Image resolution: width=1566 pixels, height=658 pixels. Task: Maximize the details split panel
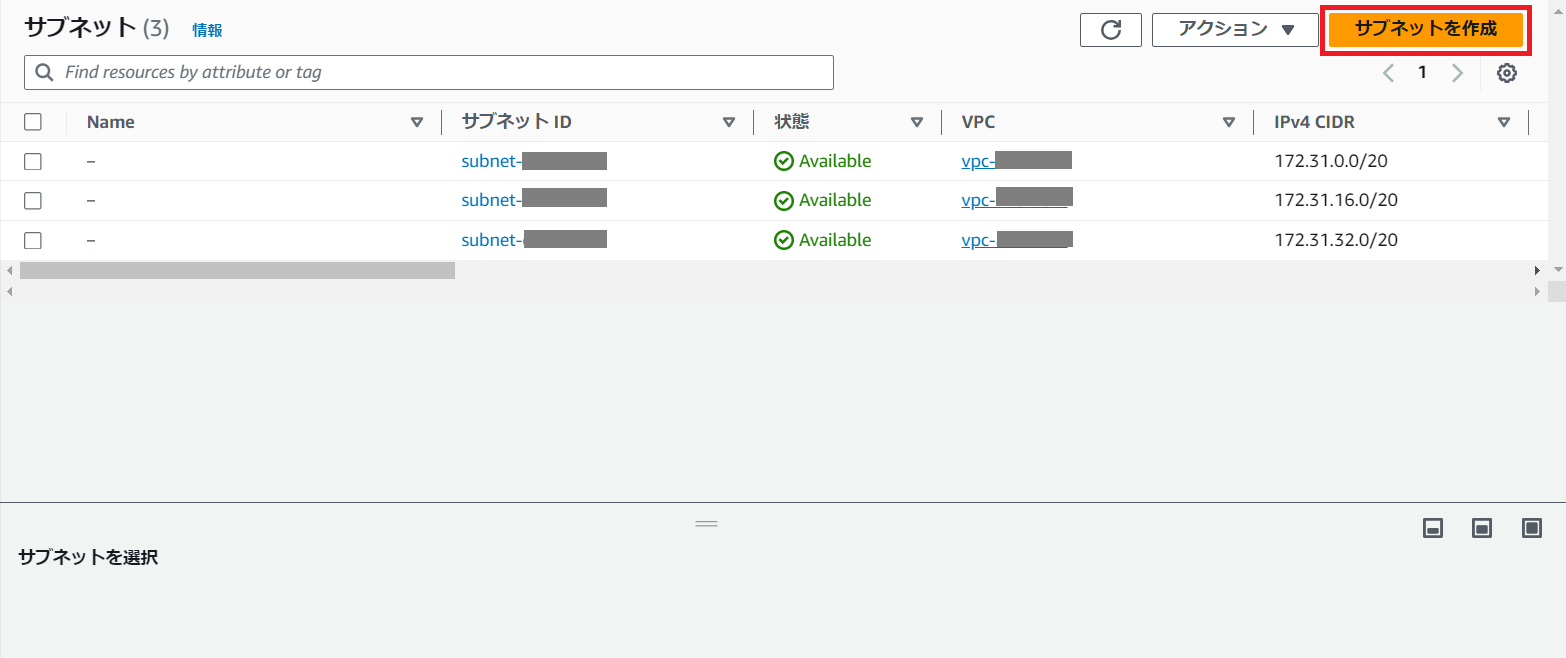tap(1532, 528)
